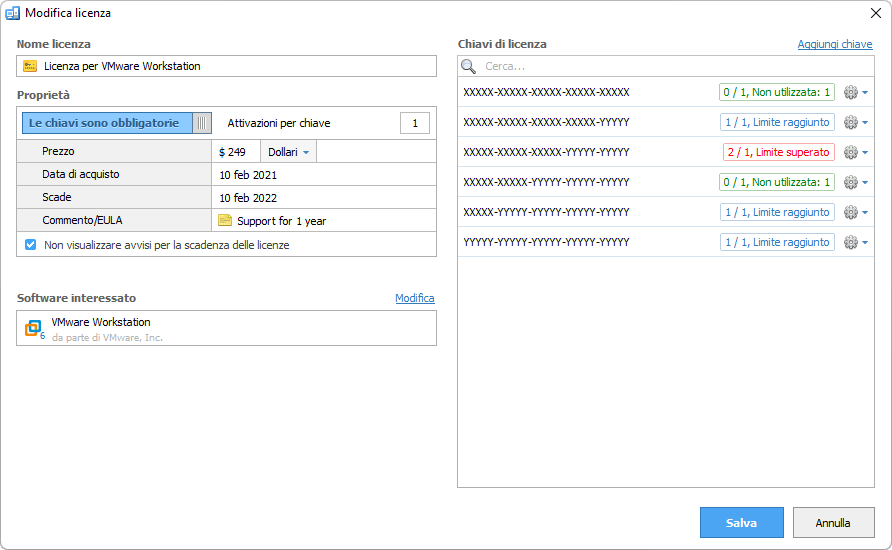
Task: Click the VMware Workstation software icon
Action: (34, 328)
